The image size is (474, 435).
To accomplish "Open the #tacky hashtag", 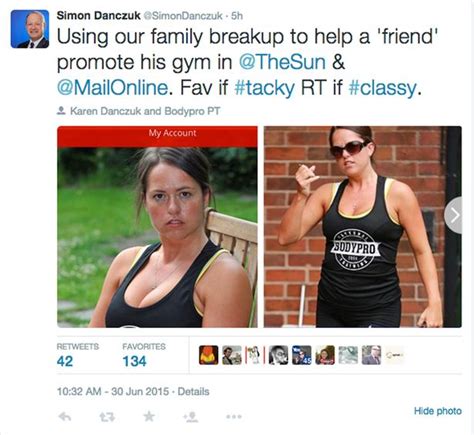I will (265, 88).
